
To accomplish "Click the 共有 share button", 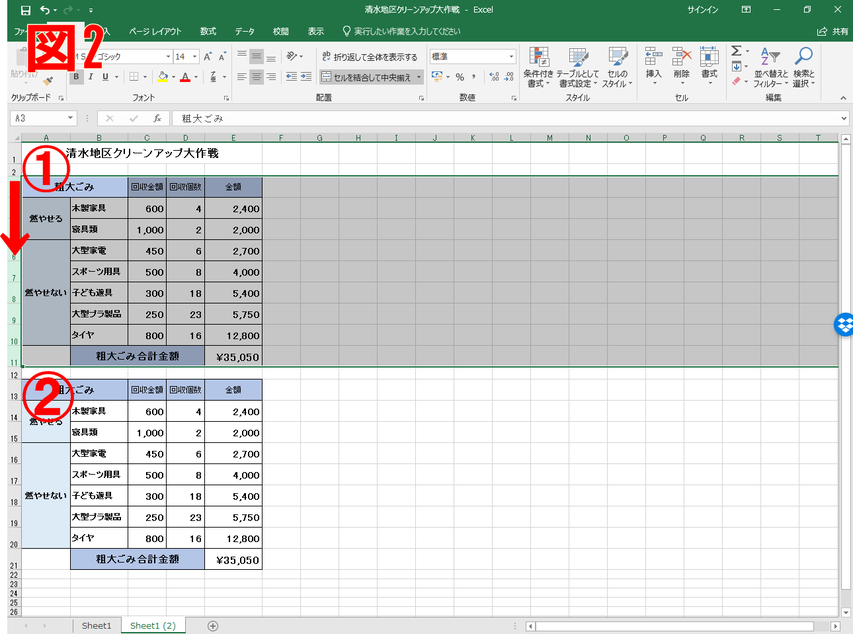I will point(833,32).
